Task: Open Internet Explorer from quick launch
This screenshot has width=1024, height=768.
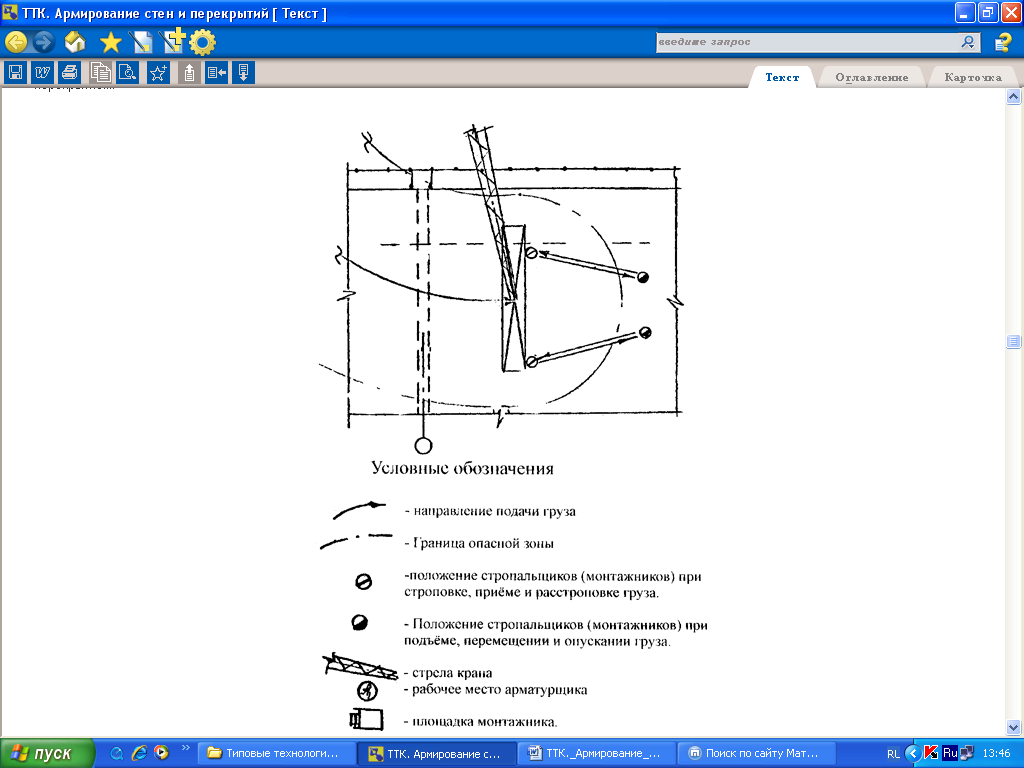Action: [x=139, y=753]
